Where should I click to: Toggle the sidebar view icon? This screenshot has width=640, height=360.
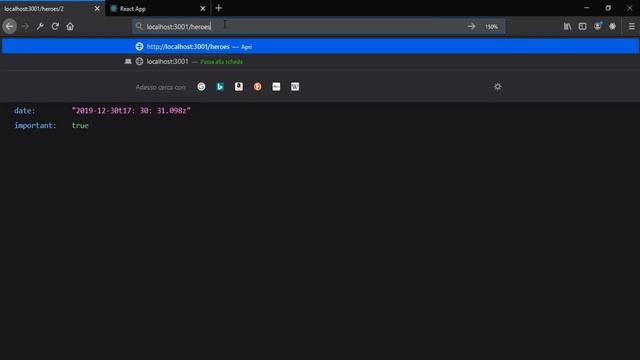tap(582, 27)
